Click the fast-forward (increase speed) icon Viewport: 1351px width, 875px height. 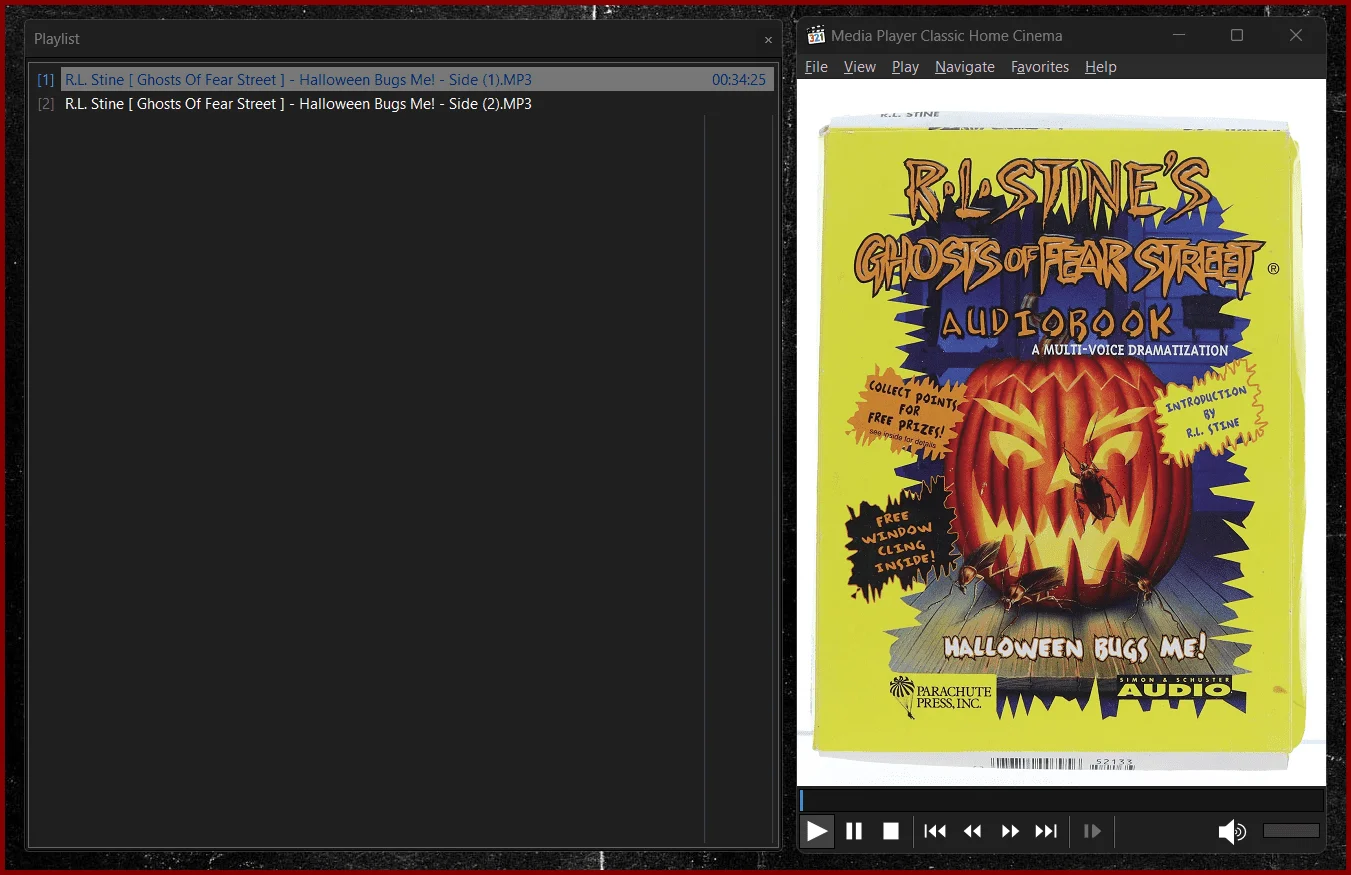[1010, 831]
